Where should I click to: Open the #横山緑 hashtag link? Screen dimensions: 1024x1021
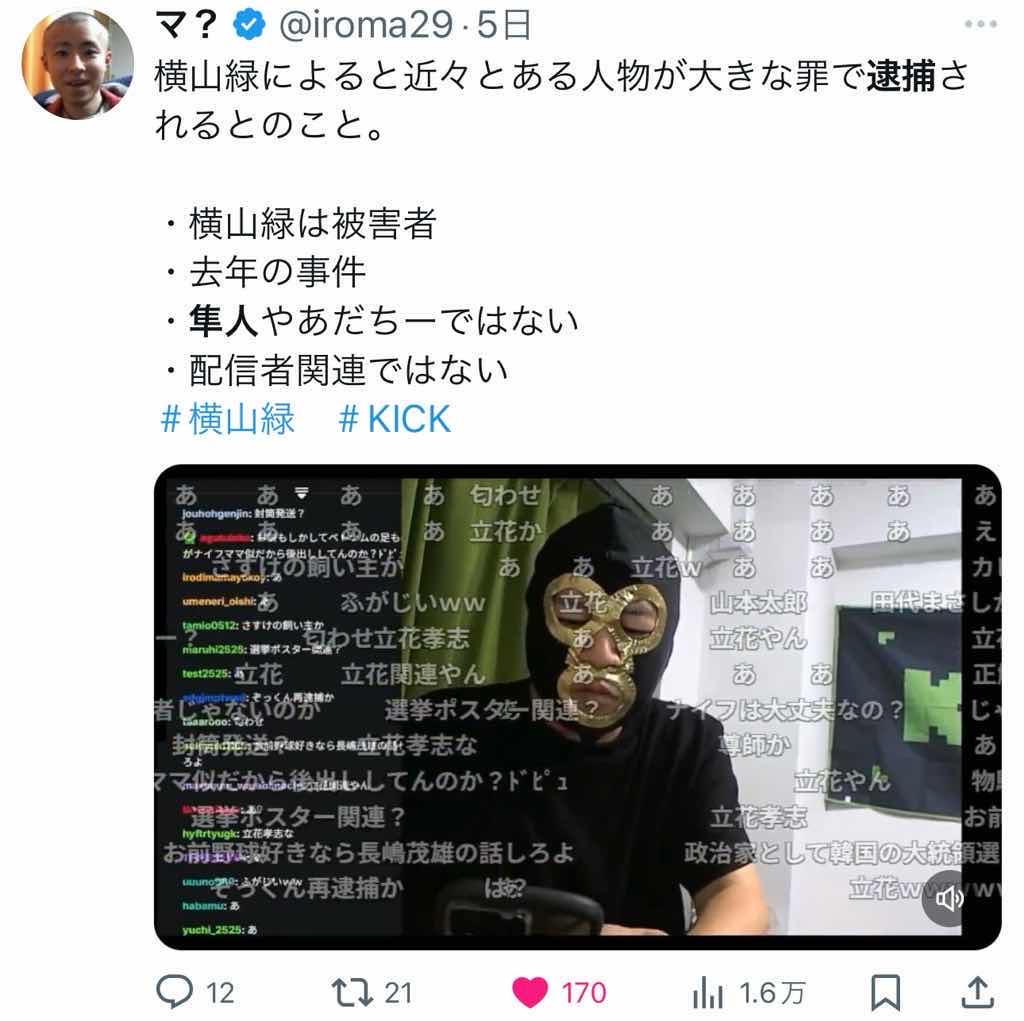pyautogui.click(x=227, y=418)
